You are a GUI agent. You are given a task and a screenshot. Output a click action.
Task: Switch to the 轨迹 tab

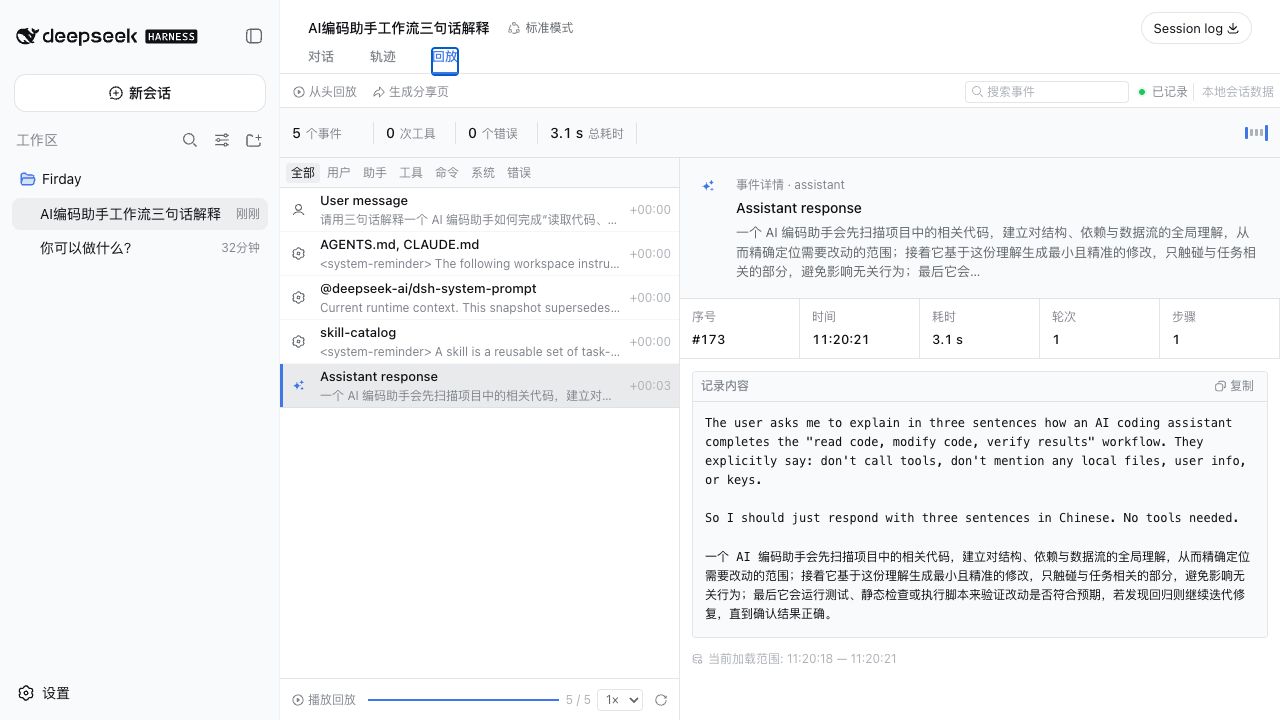point(383,57)
